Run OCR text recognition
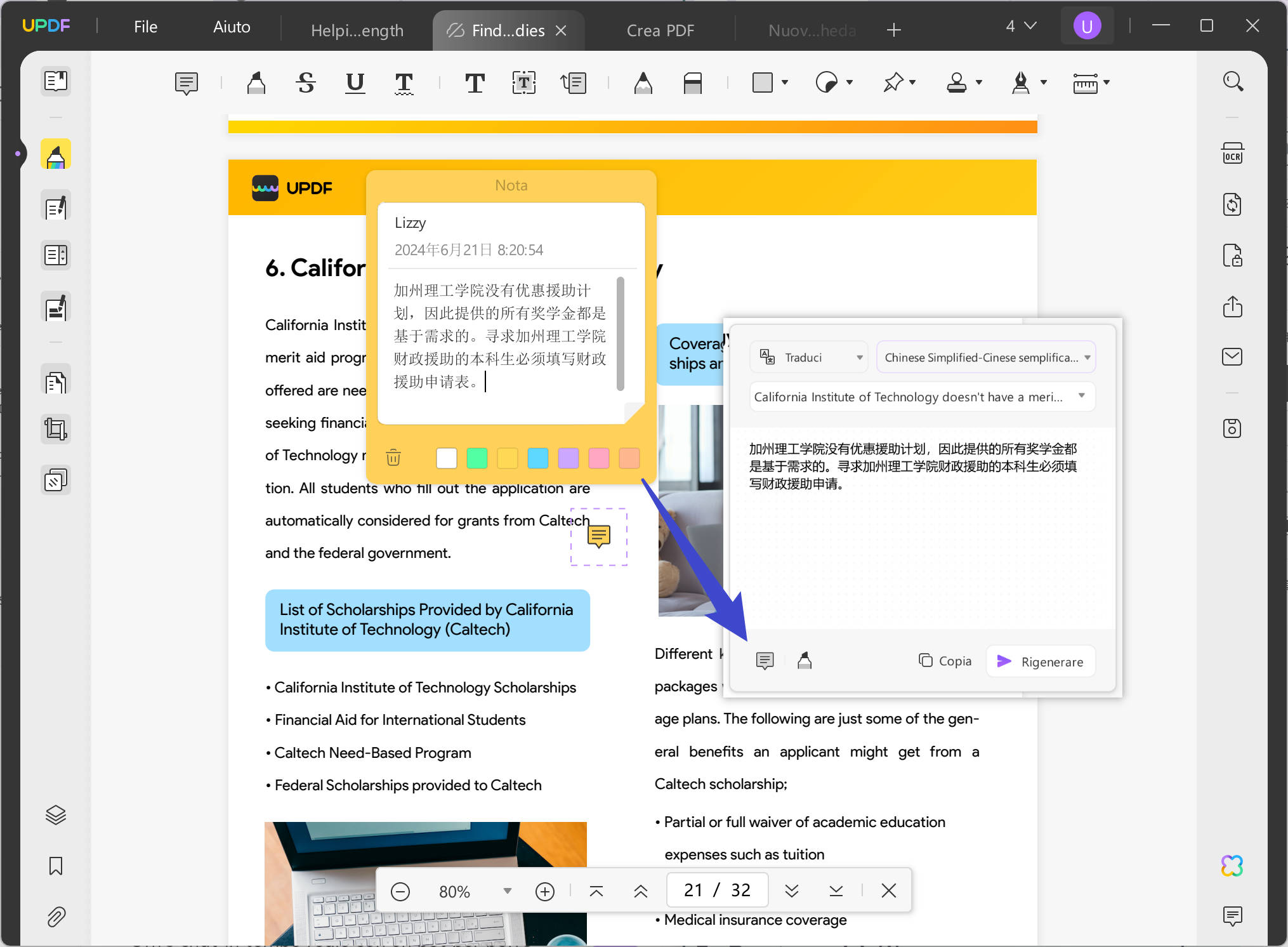 [x=1233, y=154]
